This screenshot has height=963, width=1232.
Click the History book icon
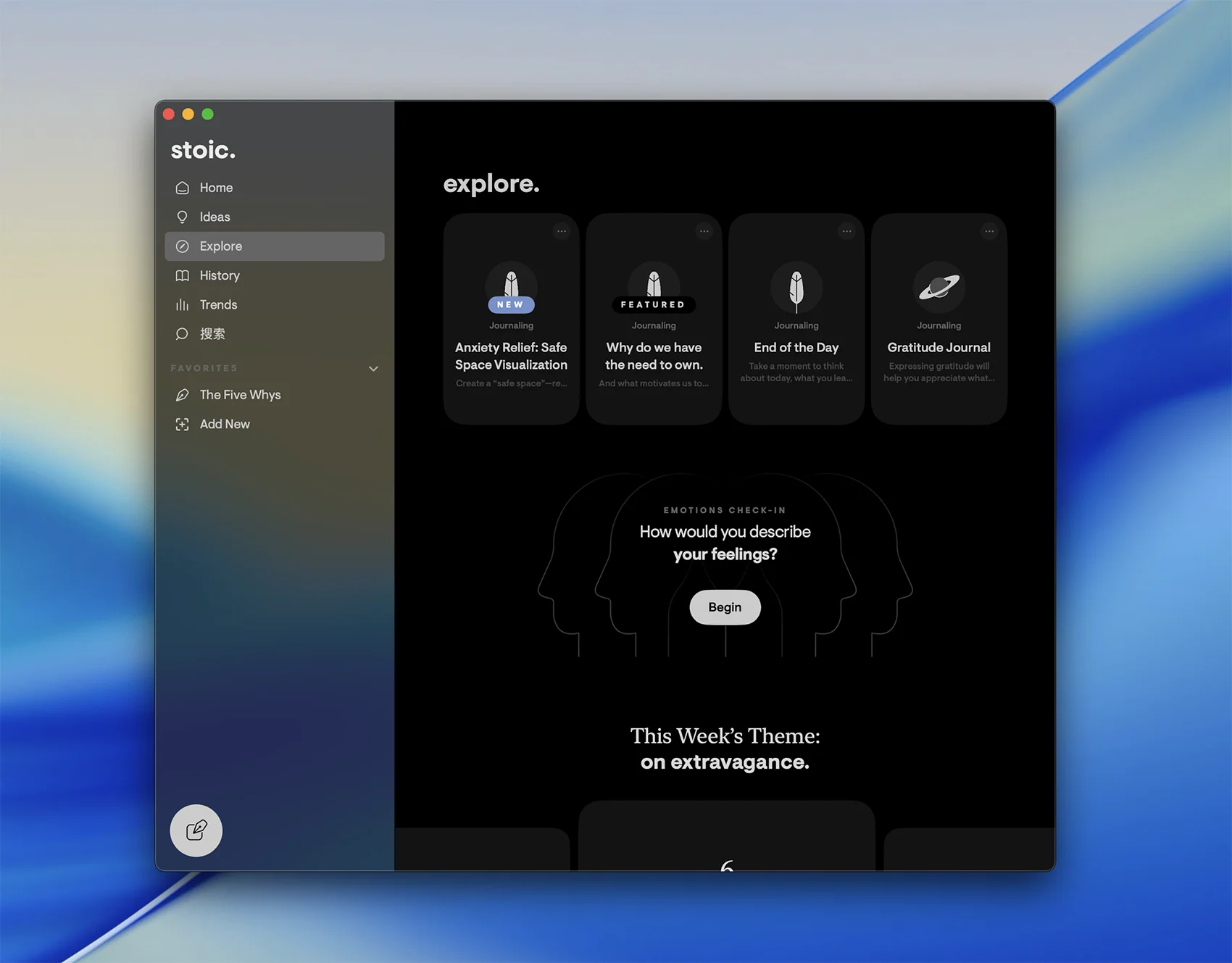[183, 276]
